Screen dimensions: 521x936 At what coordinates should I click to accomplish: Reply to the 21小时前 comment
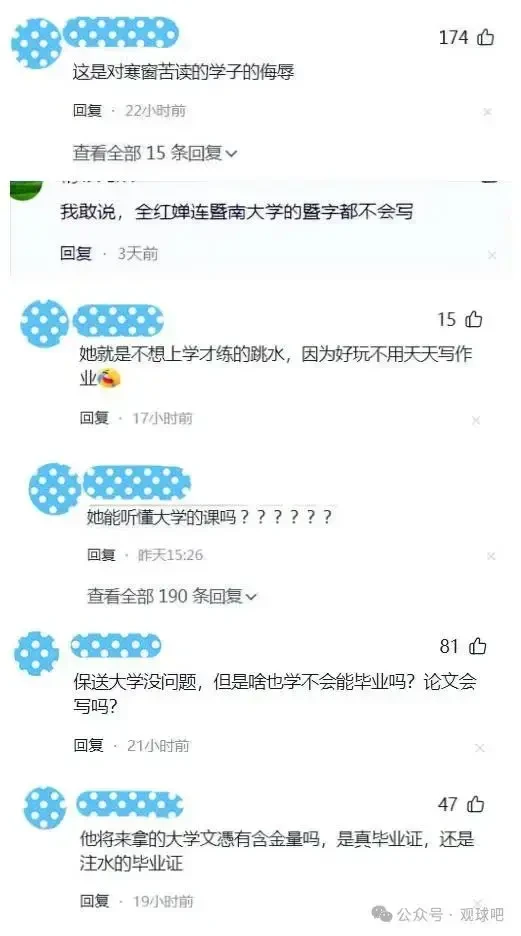click(x=88, y=745)
